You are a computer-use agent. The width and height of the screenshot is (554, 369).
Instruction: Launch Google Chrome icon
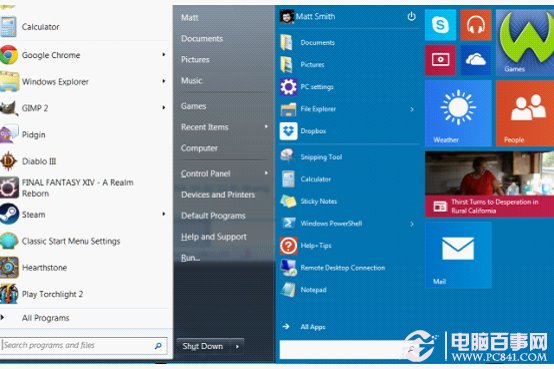click(8, 55)
